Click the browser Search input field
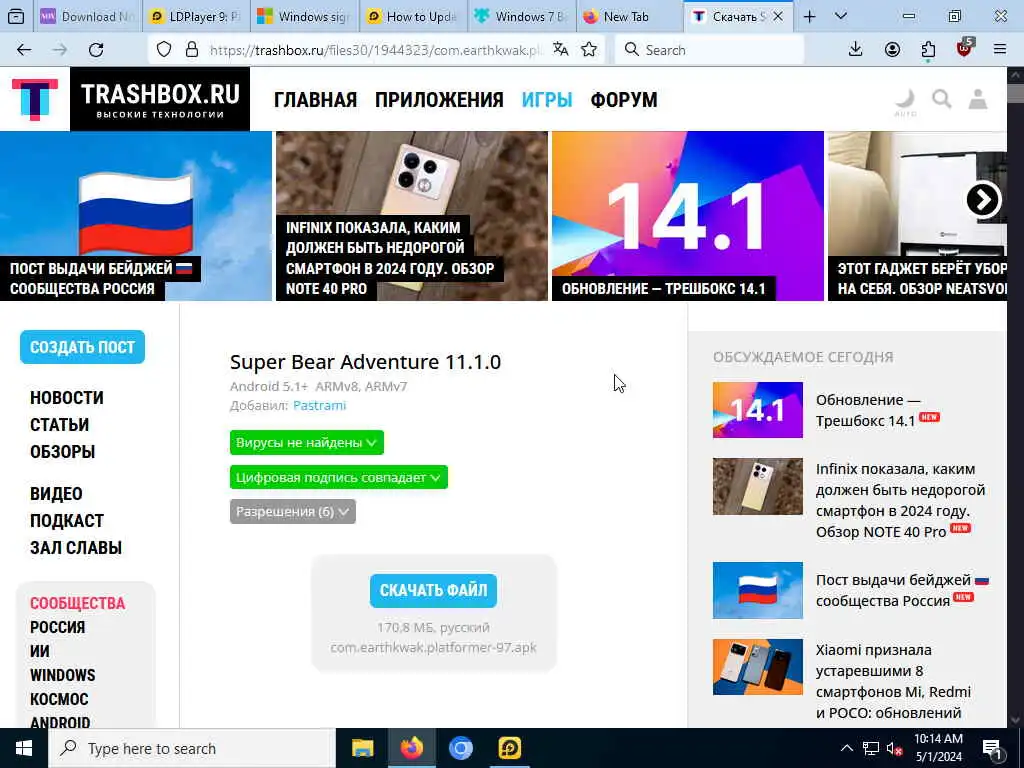This screenshot has height=768, width=1024. pos(710,50)
